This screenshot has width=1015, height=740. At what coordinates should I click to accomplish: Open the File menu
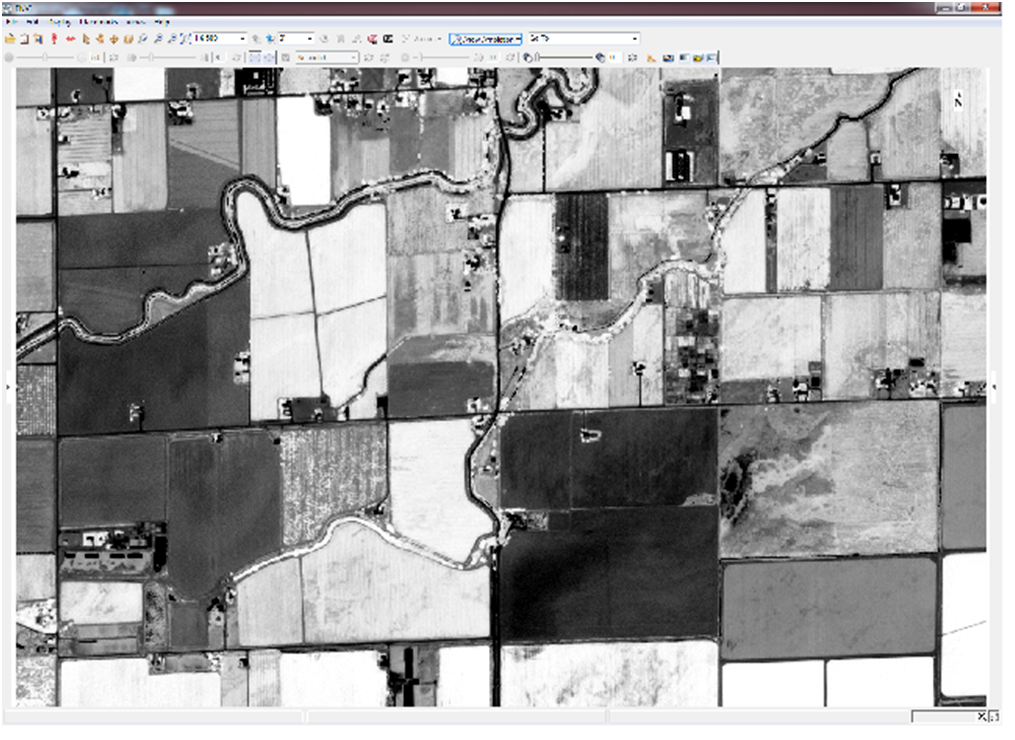coord(11,22)
